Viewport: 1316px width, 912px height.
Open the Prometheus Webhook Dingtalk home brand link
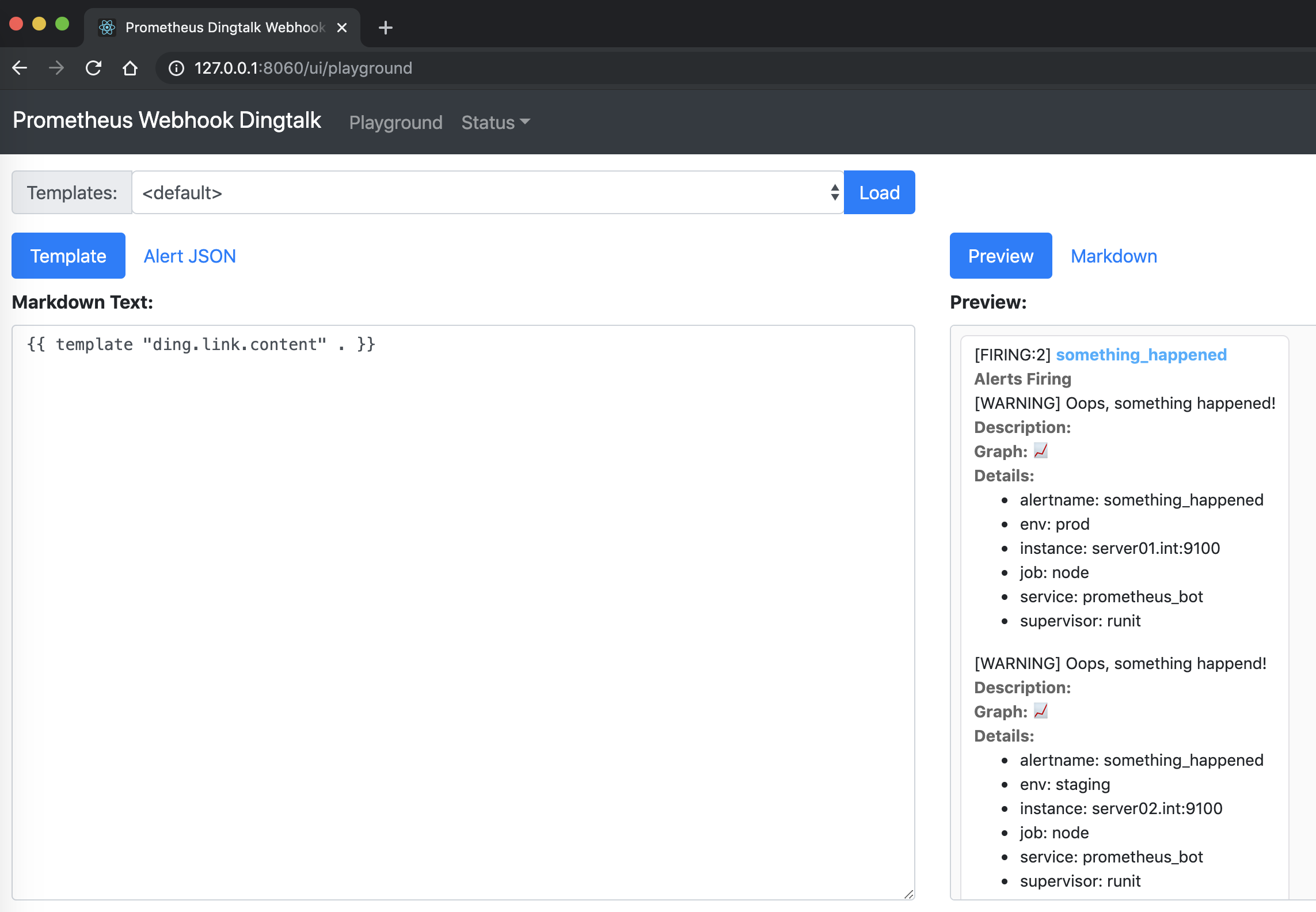tap(167, 120)
